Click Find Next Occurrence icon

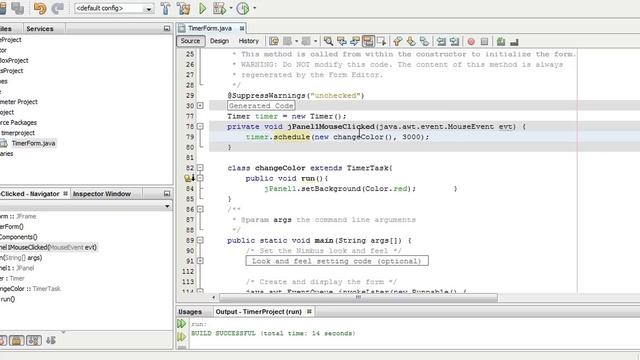pyautogui.click(x=355, y=41)
